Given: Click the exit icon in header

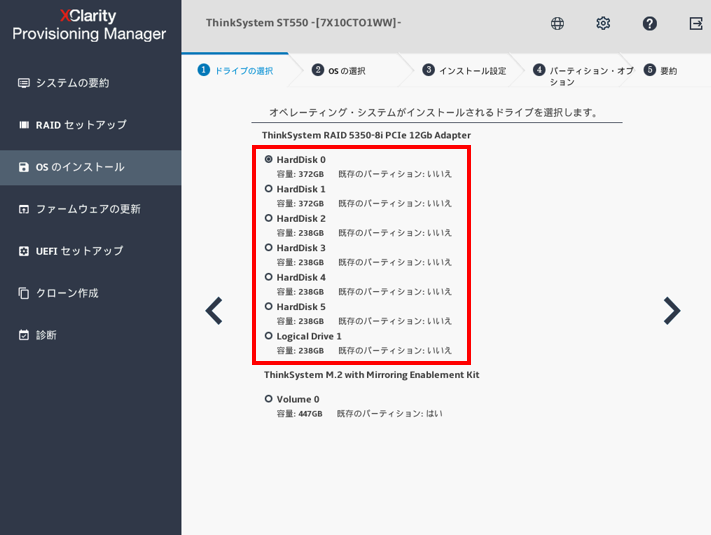Looking at the screenshot, I should [696, 23].
